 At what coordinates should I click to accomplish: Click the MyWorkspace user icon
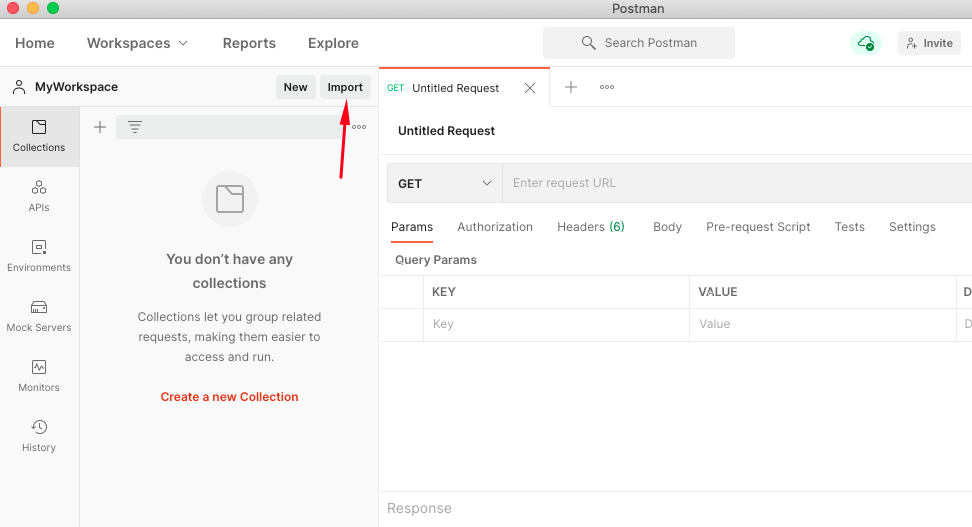click(x=19, y=87)
